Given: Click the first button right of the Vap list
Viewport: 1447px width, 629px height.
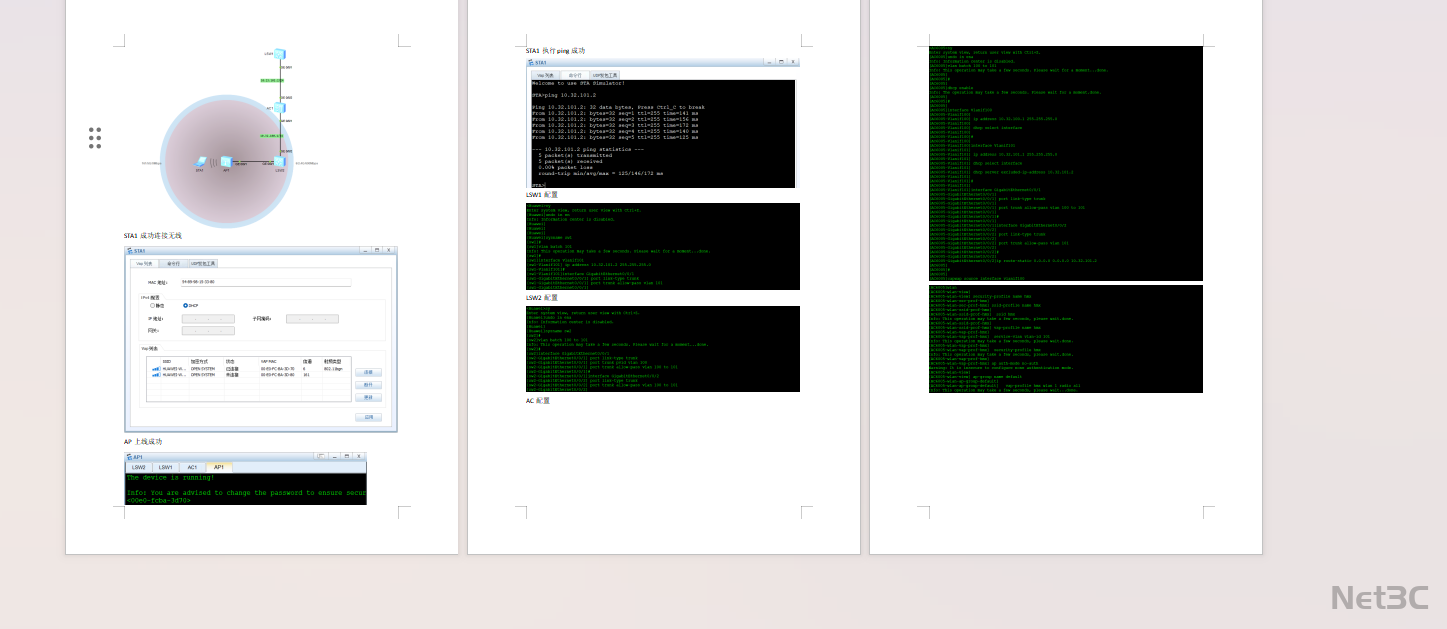Looking at the screenshot, I should pyautogui.click(x=368, y=372).
